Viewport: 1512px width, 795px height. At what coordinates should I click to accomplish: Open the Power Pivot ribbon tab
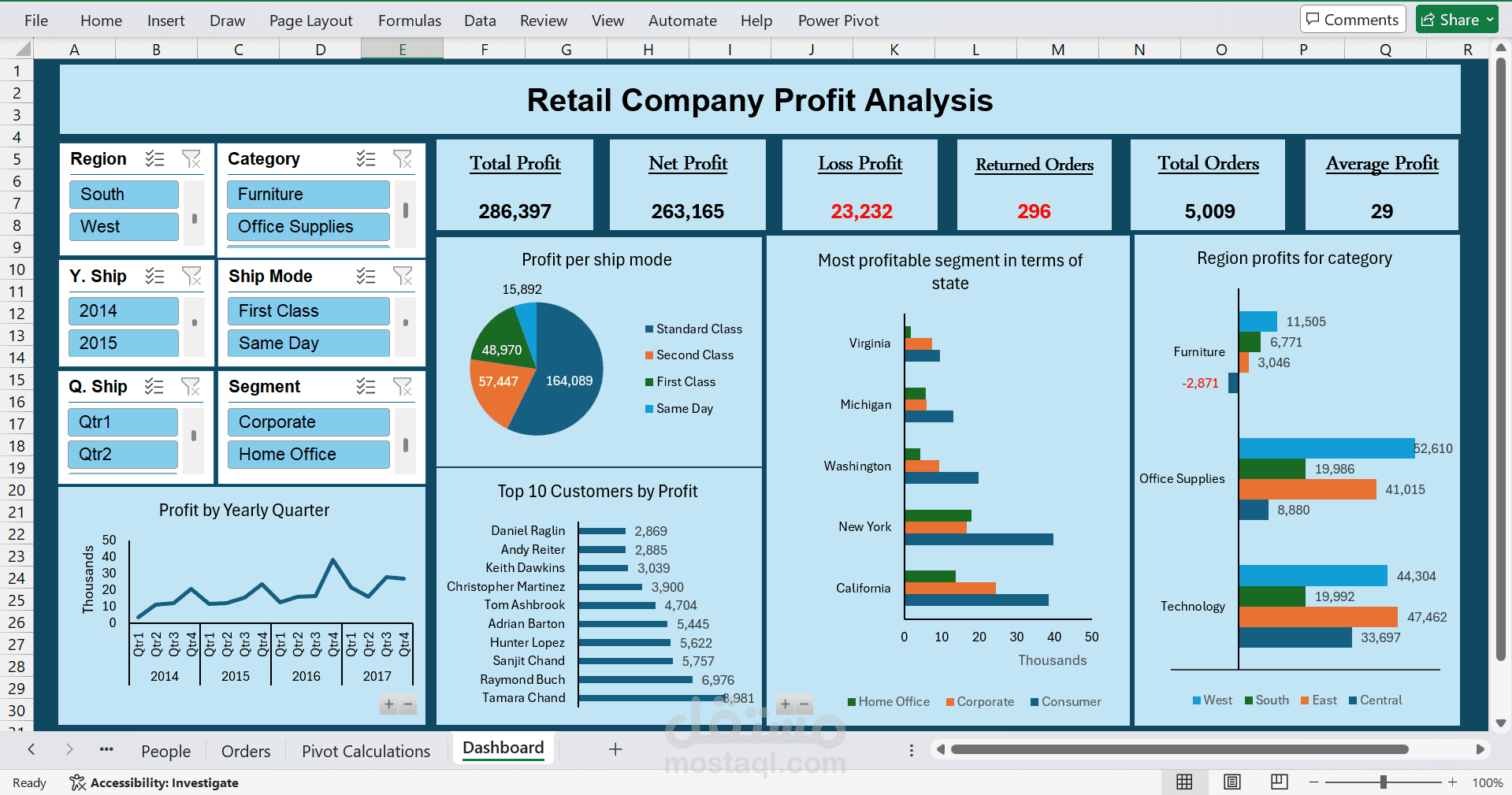click(838, 20)
